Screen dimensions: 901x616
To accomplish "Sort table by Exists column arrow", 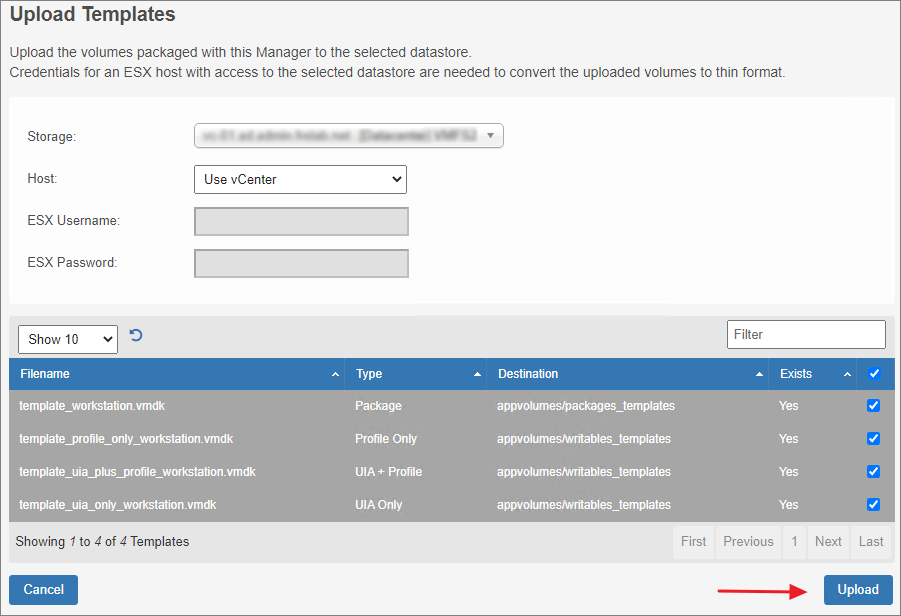I will 847,374.
